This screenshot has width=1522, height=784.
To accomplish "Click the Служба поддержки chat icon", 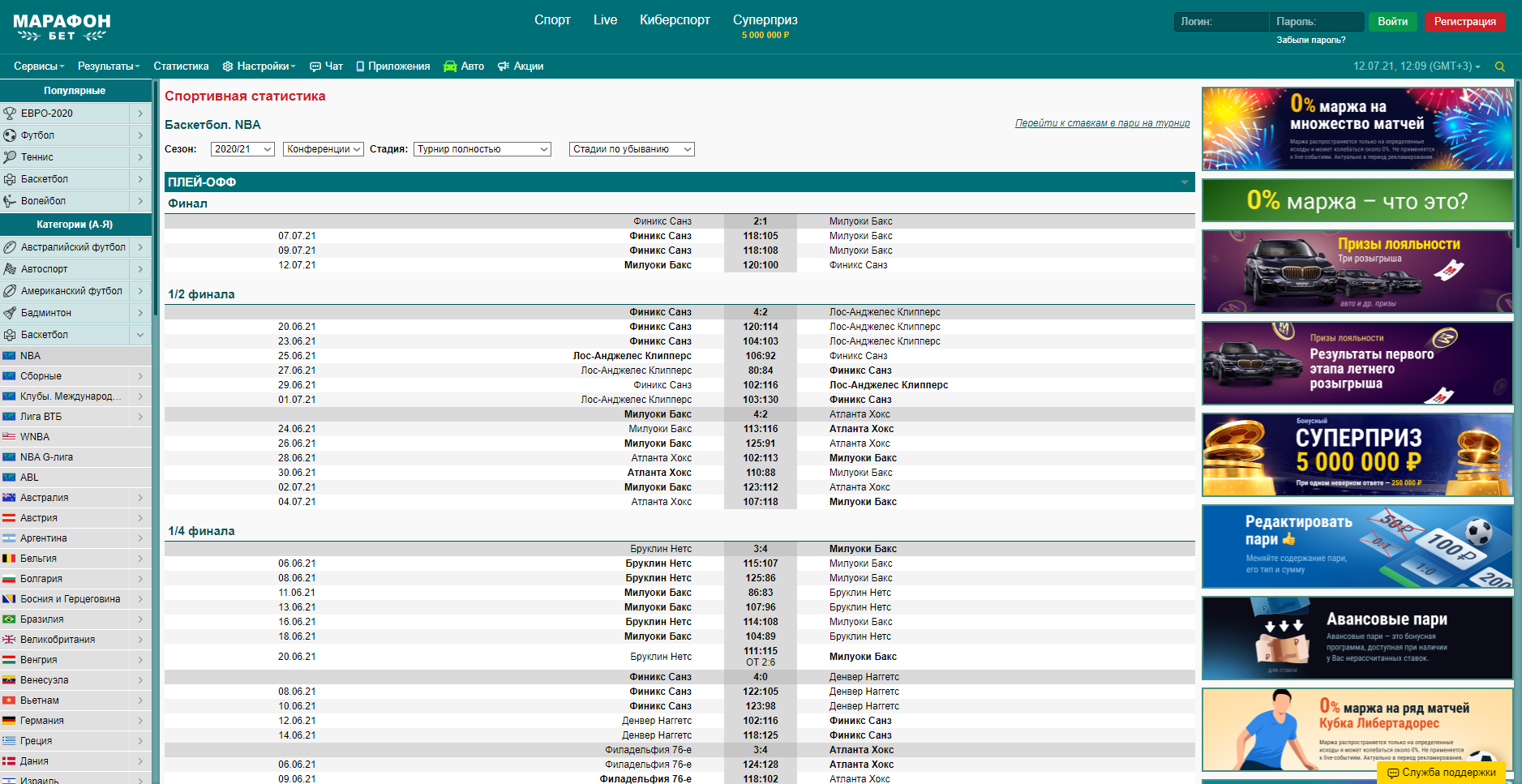I will coord(1393,773).
